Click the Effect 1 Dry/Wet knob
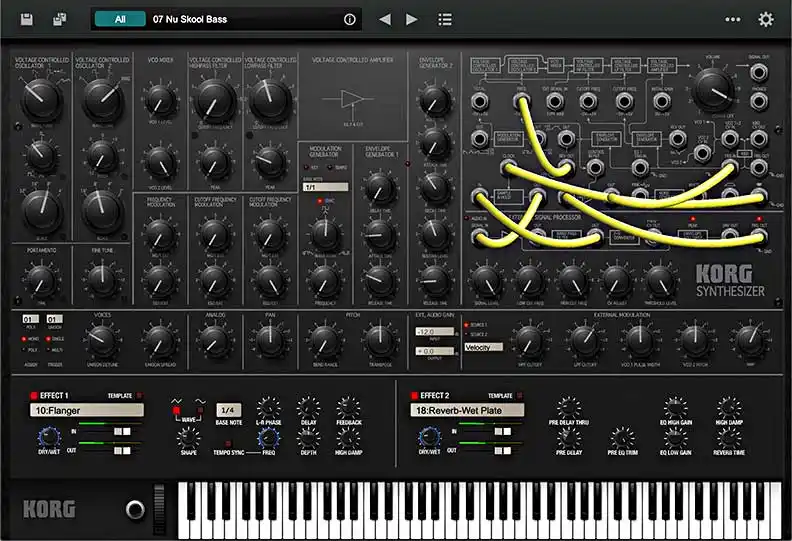The height and width of the screenshot is (541, 792). [49, 436]
